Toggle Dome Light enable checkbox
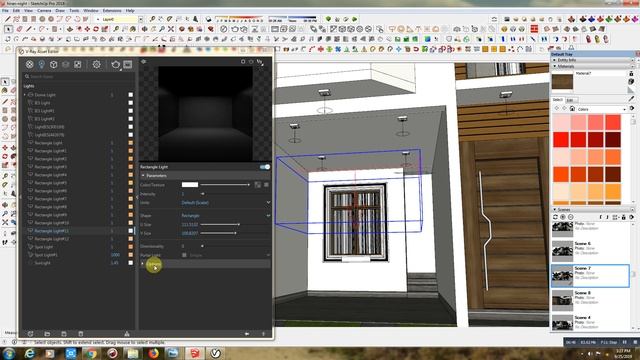Viewport: 640px width, 360px height. point(131,95)
